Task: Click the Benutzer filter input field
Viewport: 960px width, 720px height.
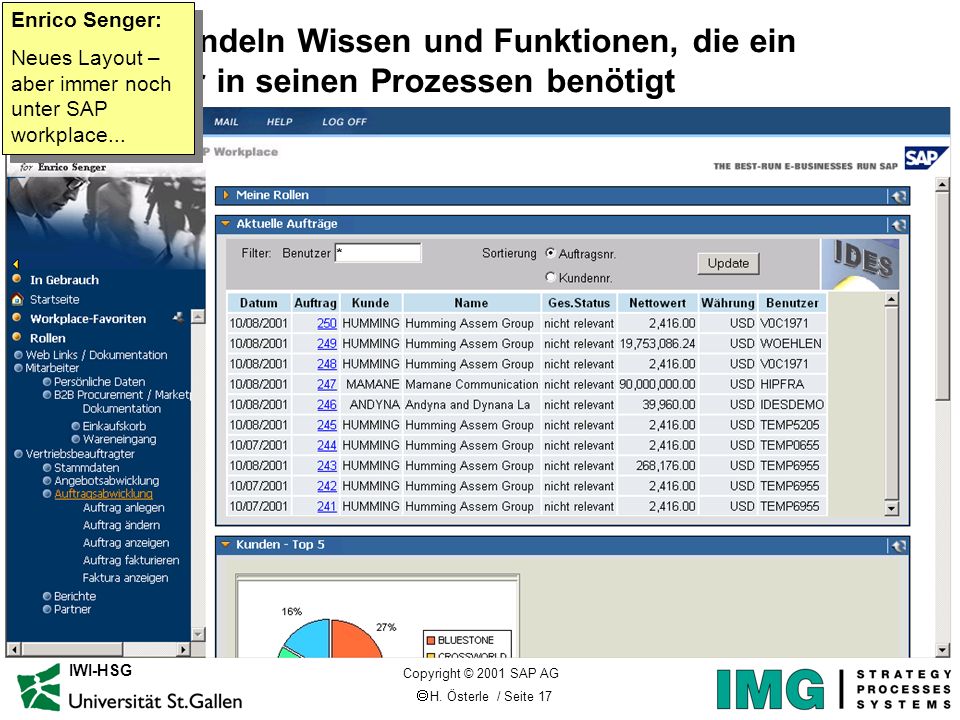Action: pyautogui.click(x=378, y=253)
